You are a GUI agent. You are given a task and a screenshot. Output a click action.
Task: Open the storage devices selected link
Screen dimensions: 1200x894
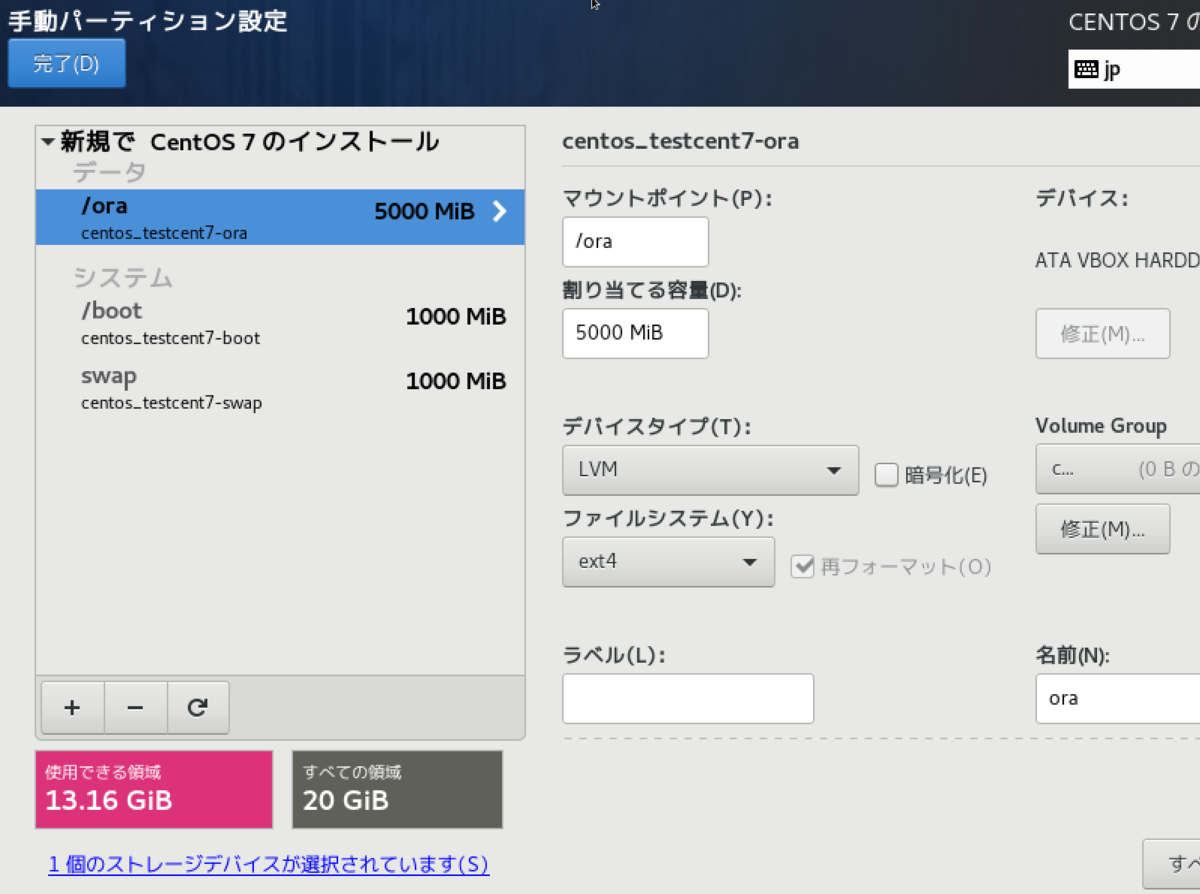269,864
